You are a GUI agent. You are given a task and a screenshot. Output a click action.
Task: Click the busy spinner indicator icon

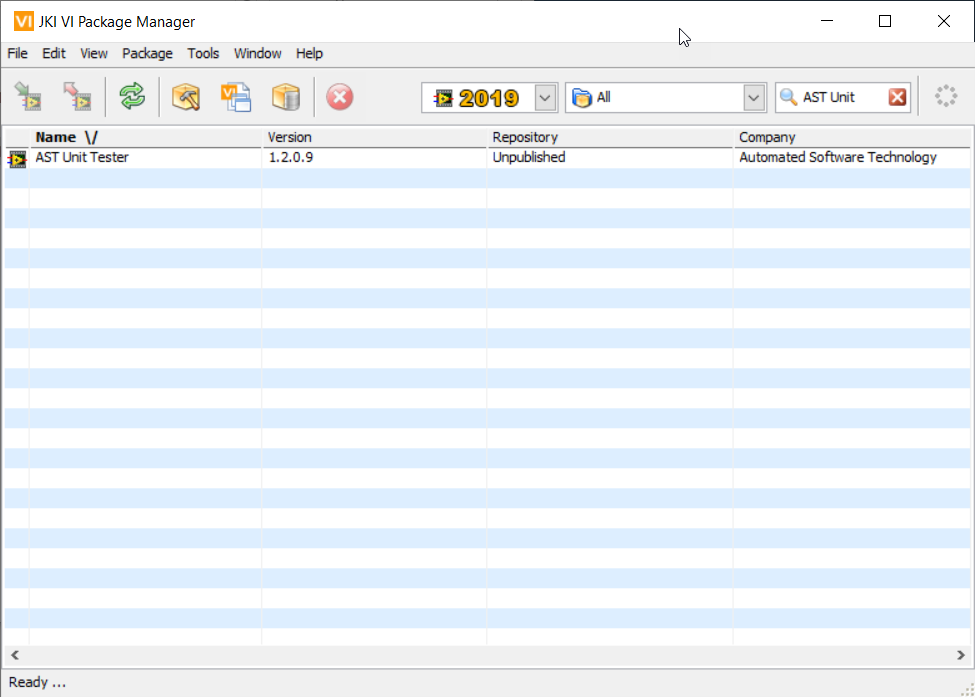click(x=946, y=96)
